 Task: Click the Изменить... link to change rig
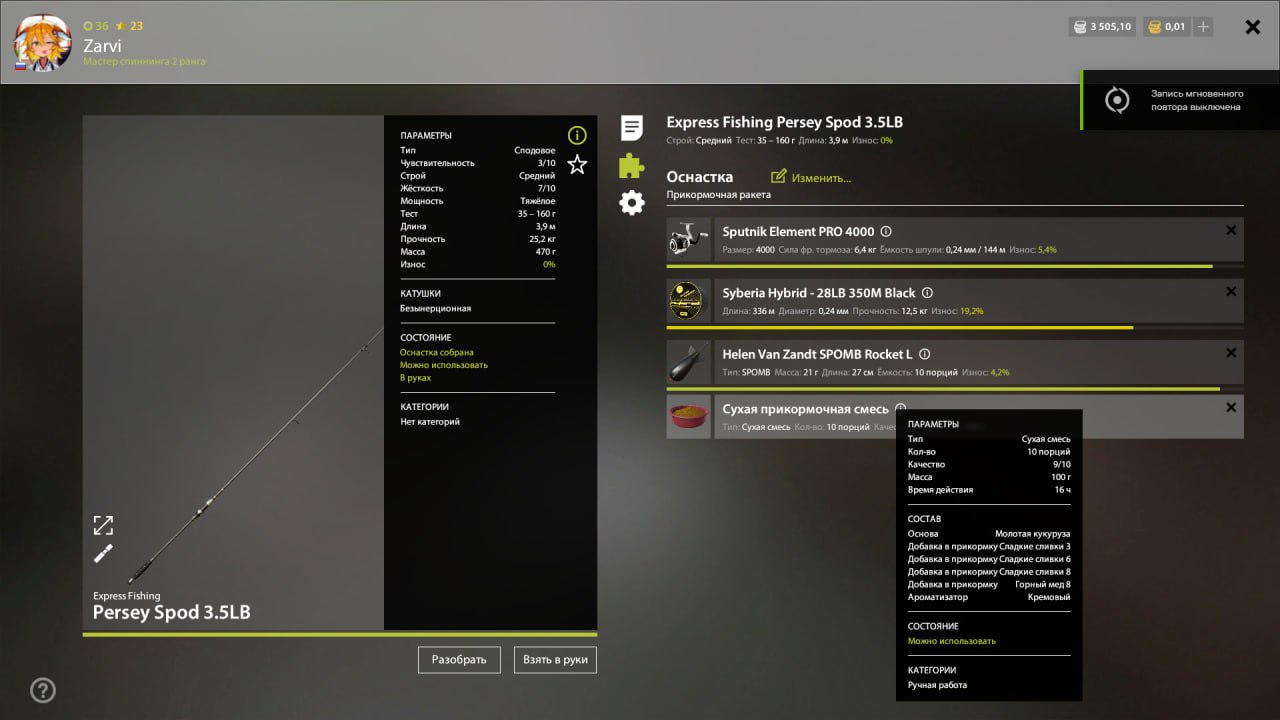[821, 178]
